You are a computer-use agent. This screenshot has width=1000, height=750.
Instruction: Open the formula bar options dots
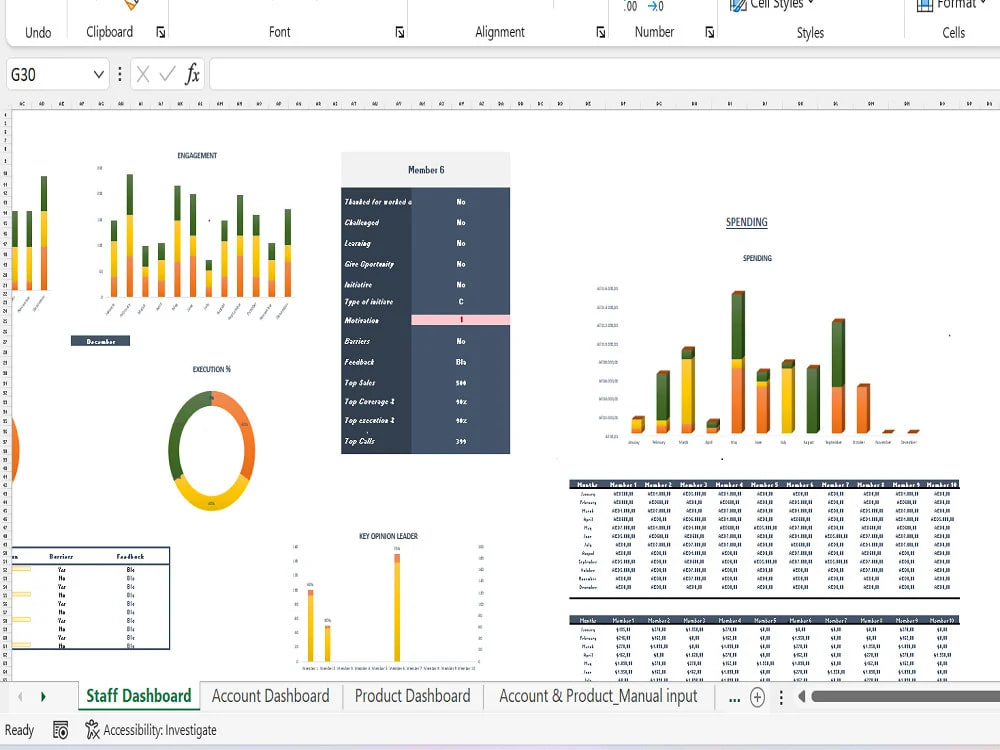click(x=119, y=75)
